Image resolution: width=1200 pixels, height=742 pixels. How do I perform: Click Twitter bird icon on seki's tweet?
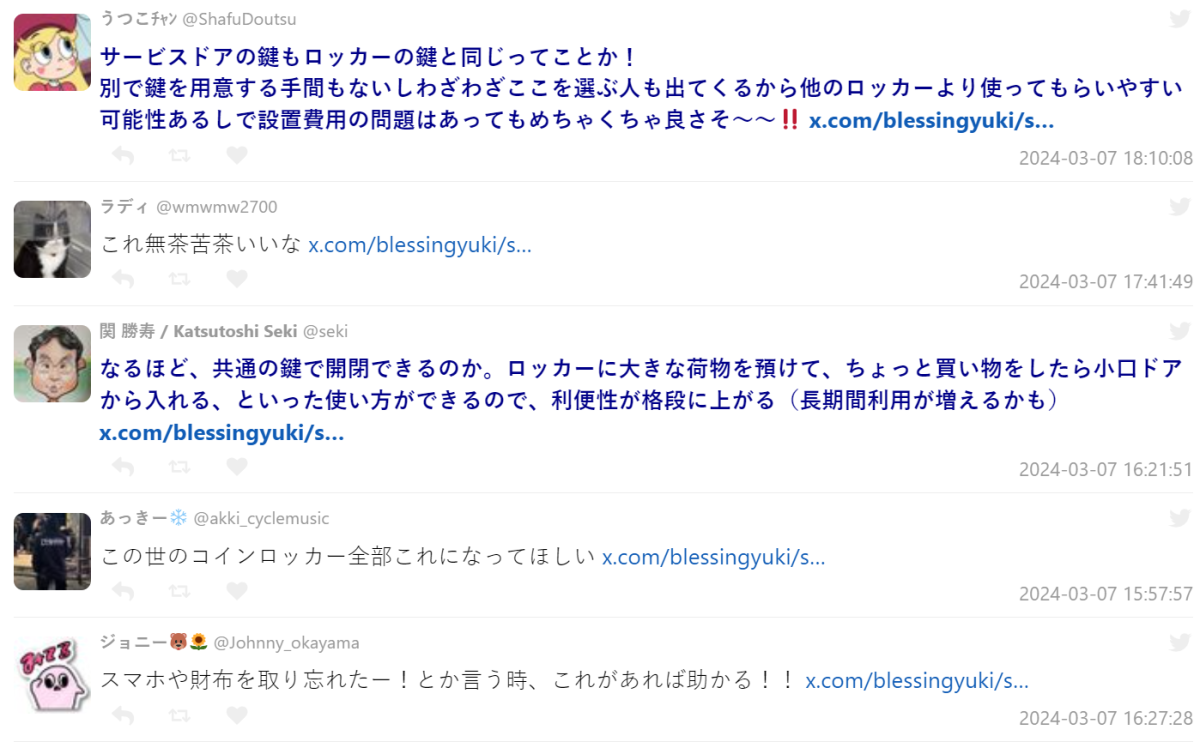tap(1180, 331)
